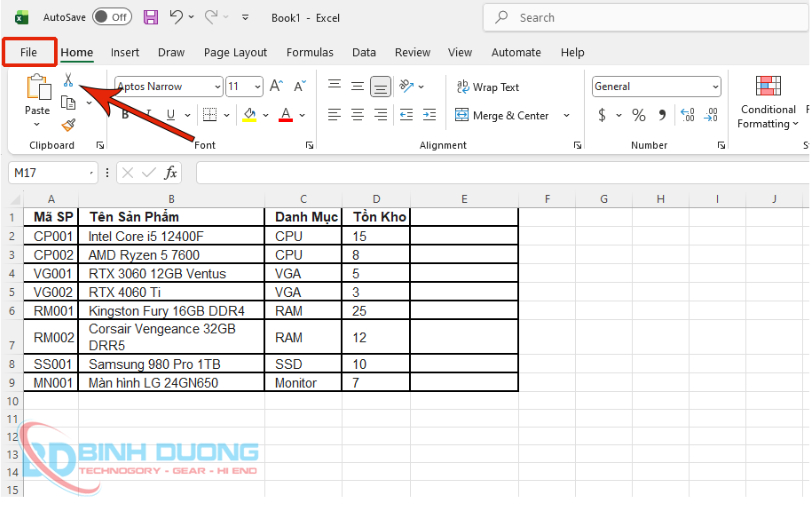Viewport: 811px width, 511px height.
Task: Open Clipboard dialog launcher
Action: (100, 146)
